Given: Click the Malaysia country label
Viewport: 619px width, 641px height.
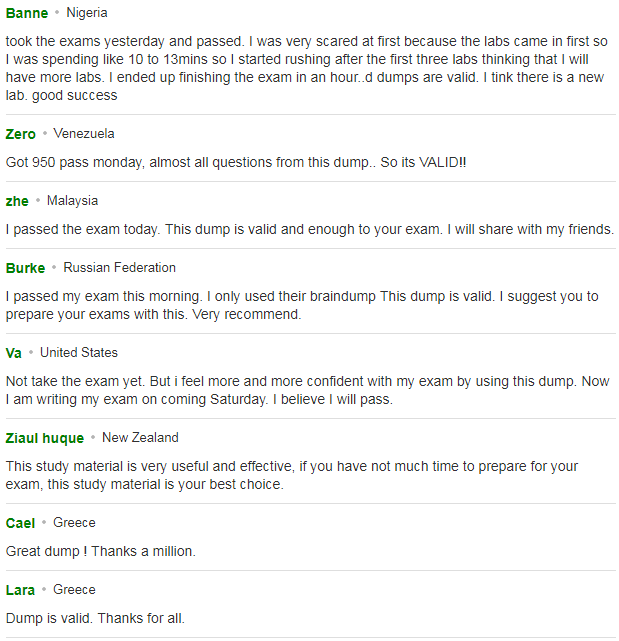Looking at the screenshot, I should point(72,201).
